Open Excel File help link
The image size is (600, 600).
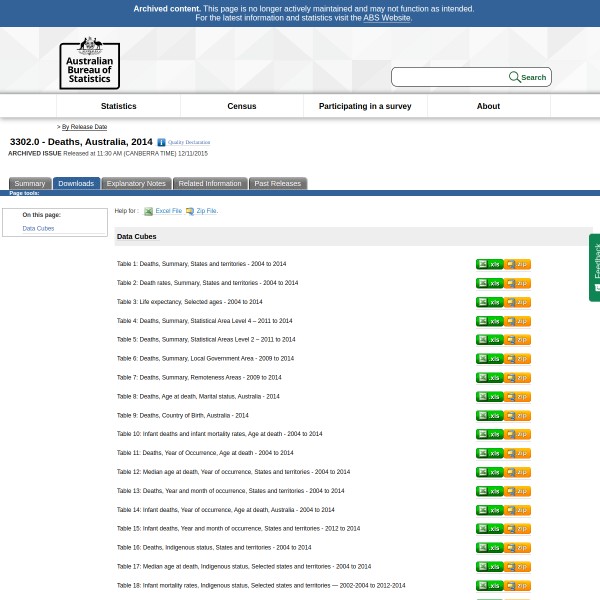[168, 211]
